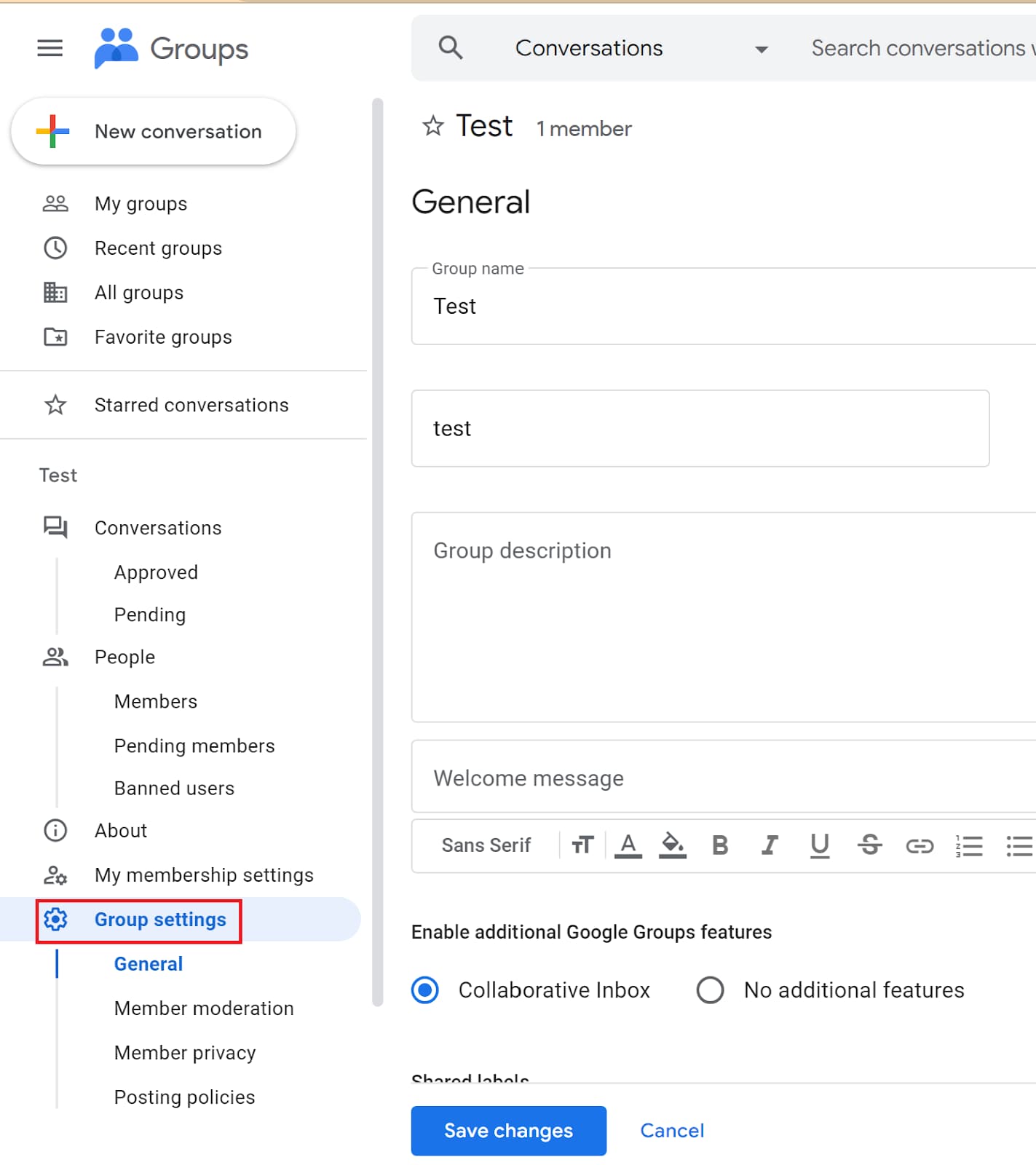This screenshot has width=1036, height=1165.
Task: Choose text color in welcome message toolbar
Action: click(x=628, y=845)
